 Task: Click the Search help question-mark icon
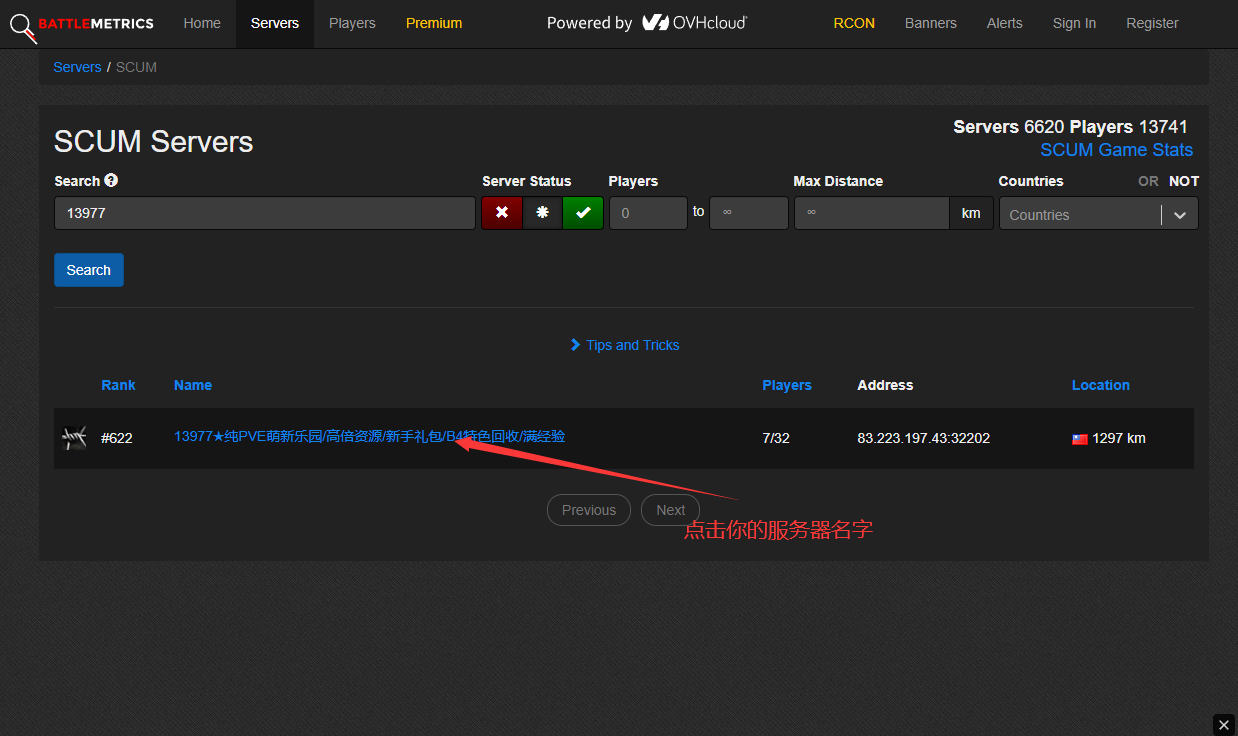111,180
